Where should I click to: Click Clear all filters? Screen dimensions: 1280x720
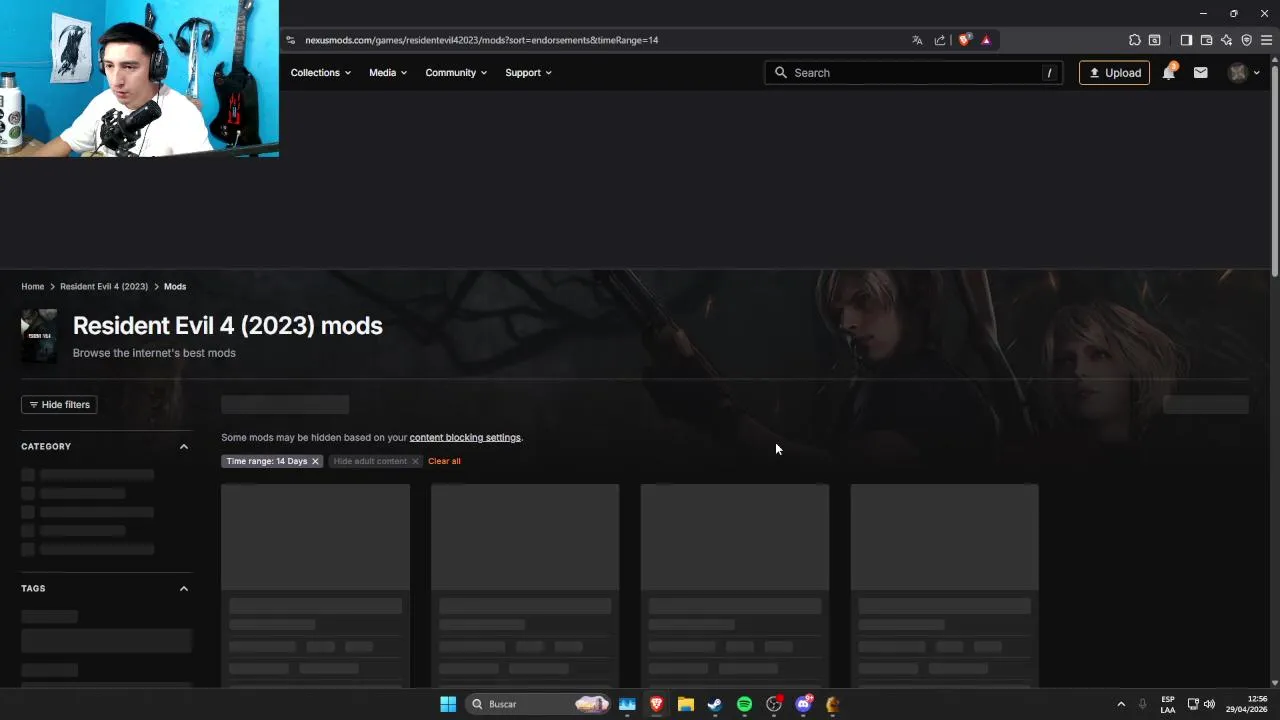(x=444, y=461)
